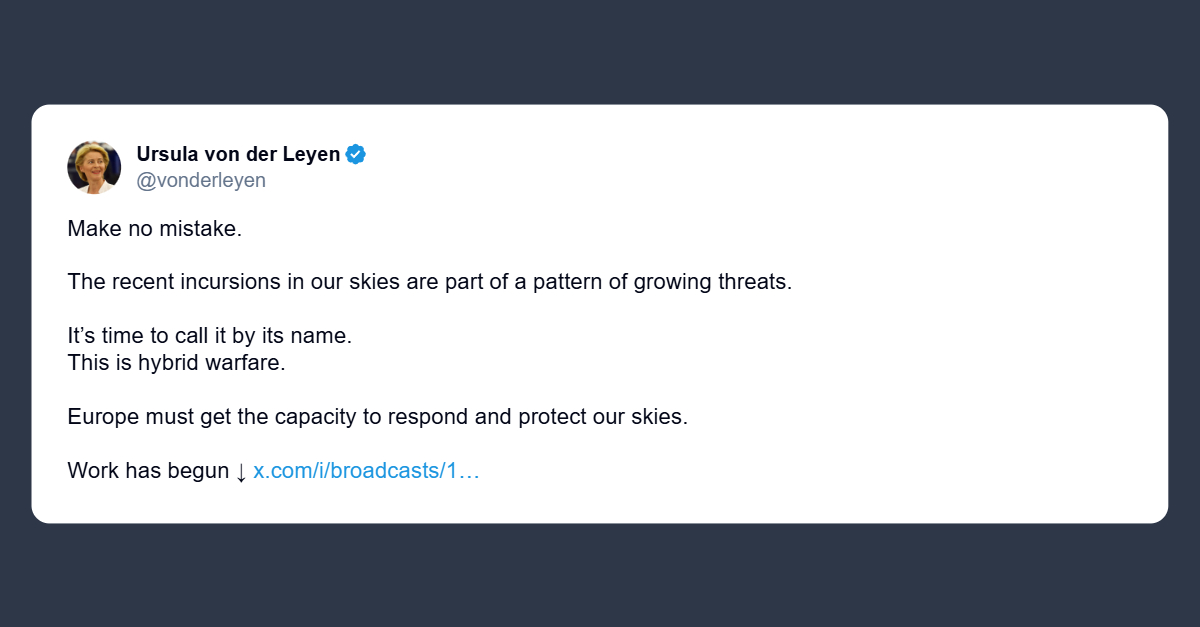Click the sentence starting "Europe must get"
The height and width of the screenshot is (627, 1200).
(377, 417)
